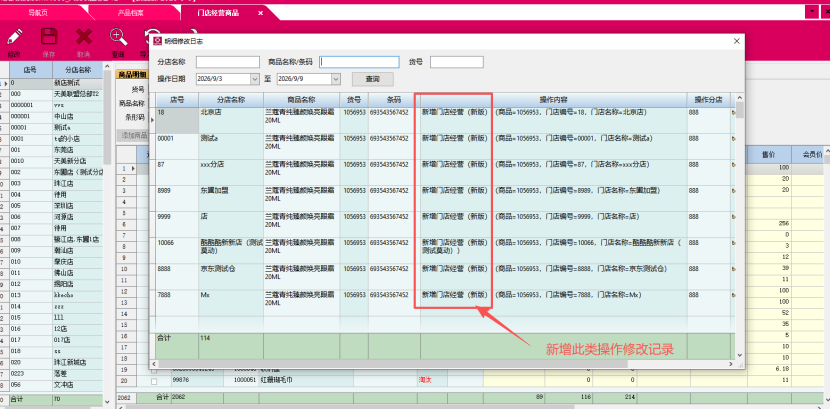830x409 pixels.
Task: Select the 北京店 row in the log table
Action: tap(445, 120)
